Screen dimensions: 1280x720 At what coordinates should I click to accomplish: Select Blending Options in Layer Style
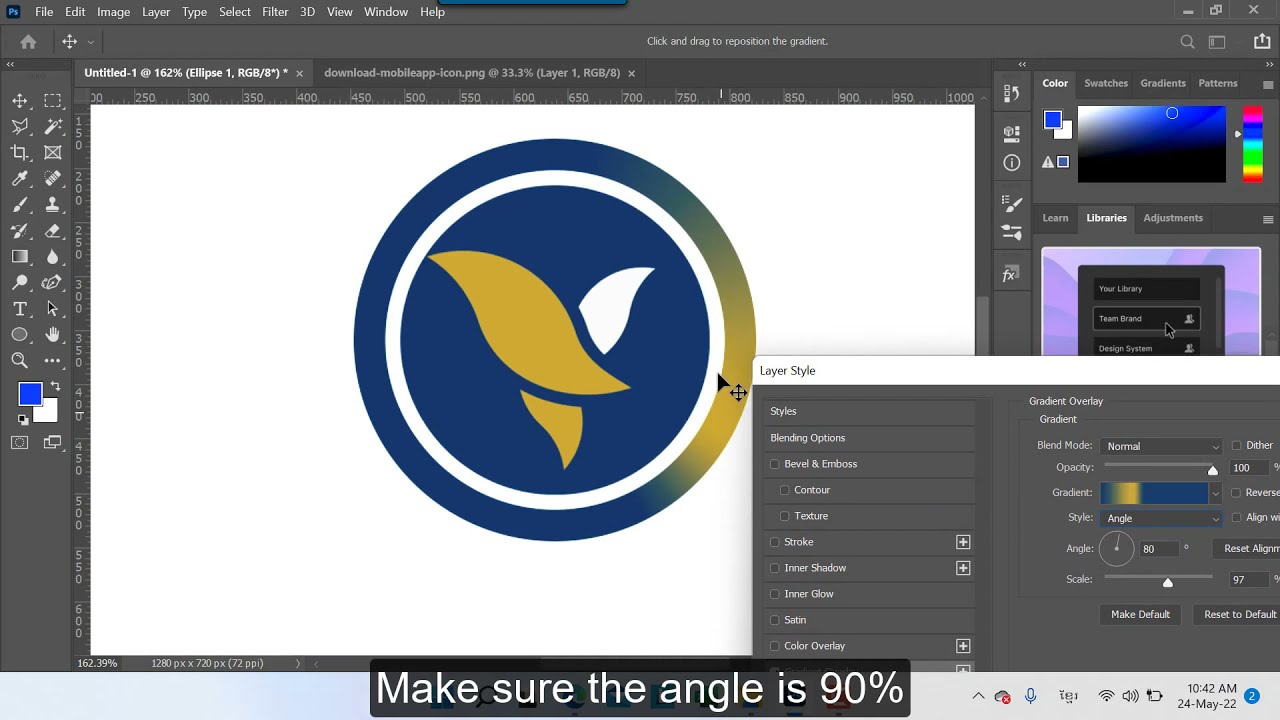pyautogui.click(x=868, y=438)
